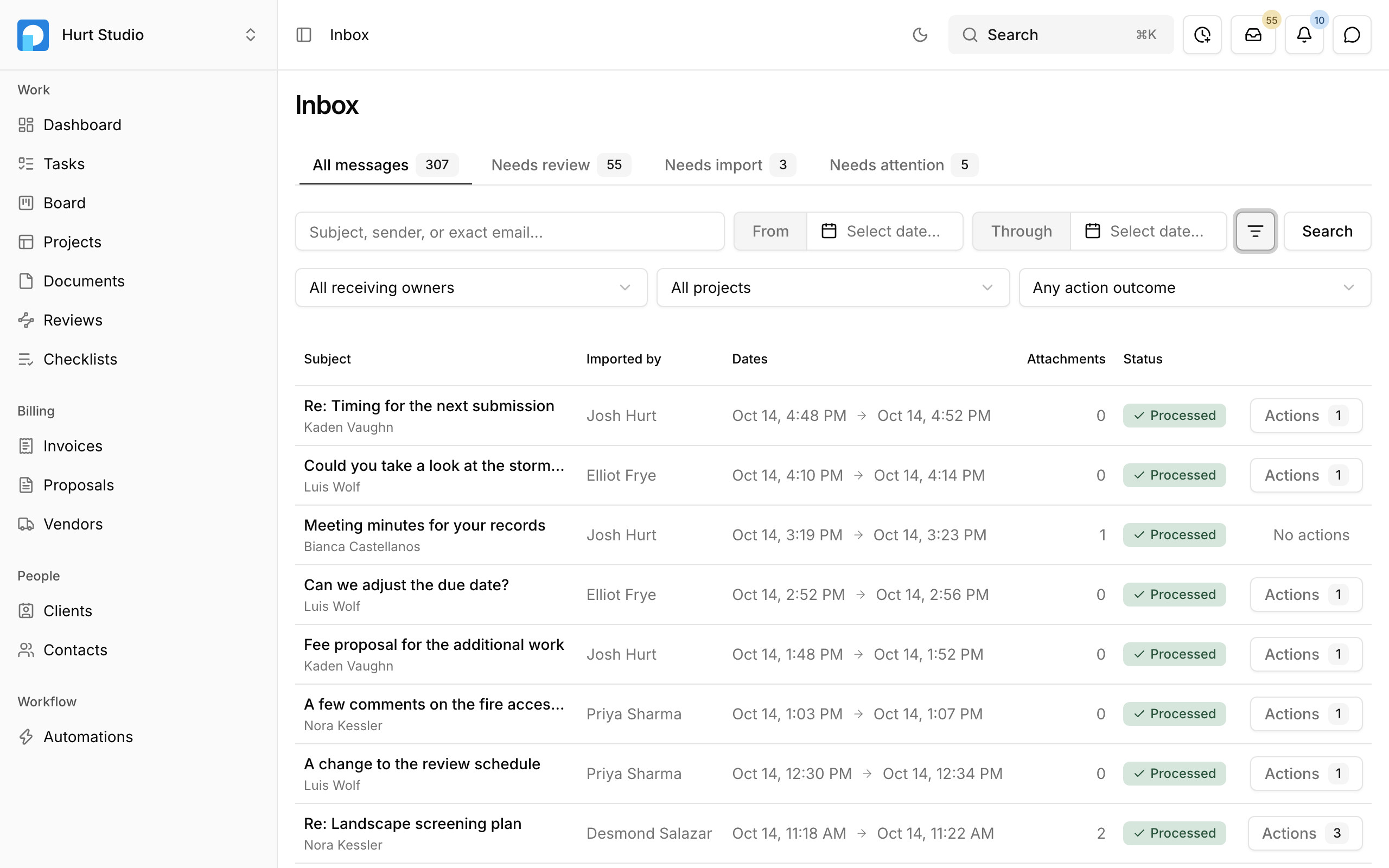Open Actions for Could you take a look message

click(1307, 475)
